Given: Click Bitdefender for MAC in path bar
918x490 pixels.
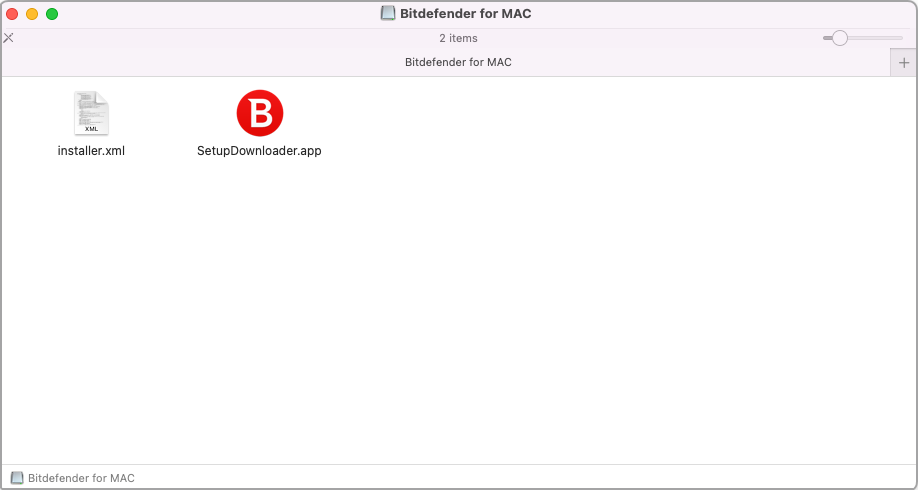Looking at the screenshot, I should (x=81, y=478).
